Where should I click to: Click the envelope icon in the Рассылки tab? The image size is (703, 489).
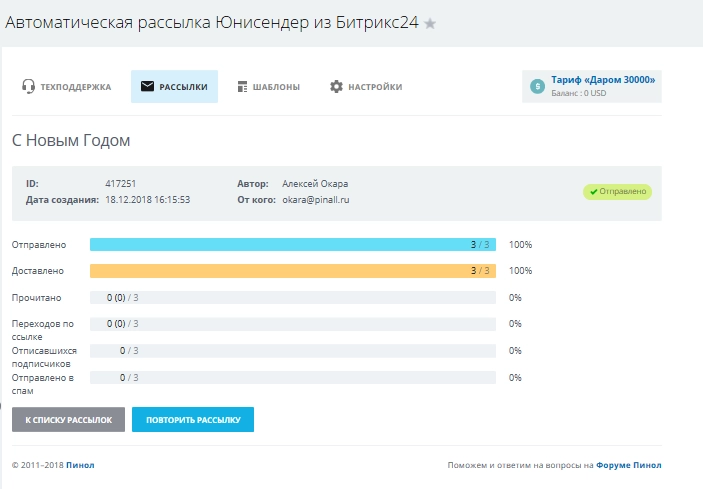point(147,87)
